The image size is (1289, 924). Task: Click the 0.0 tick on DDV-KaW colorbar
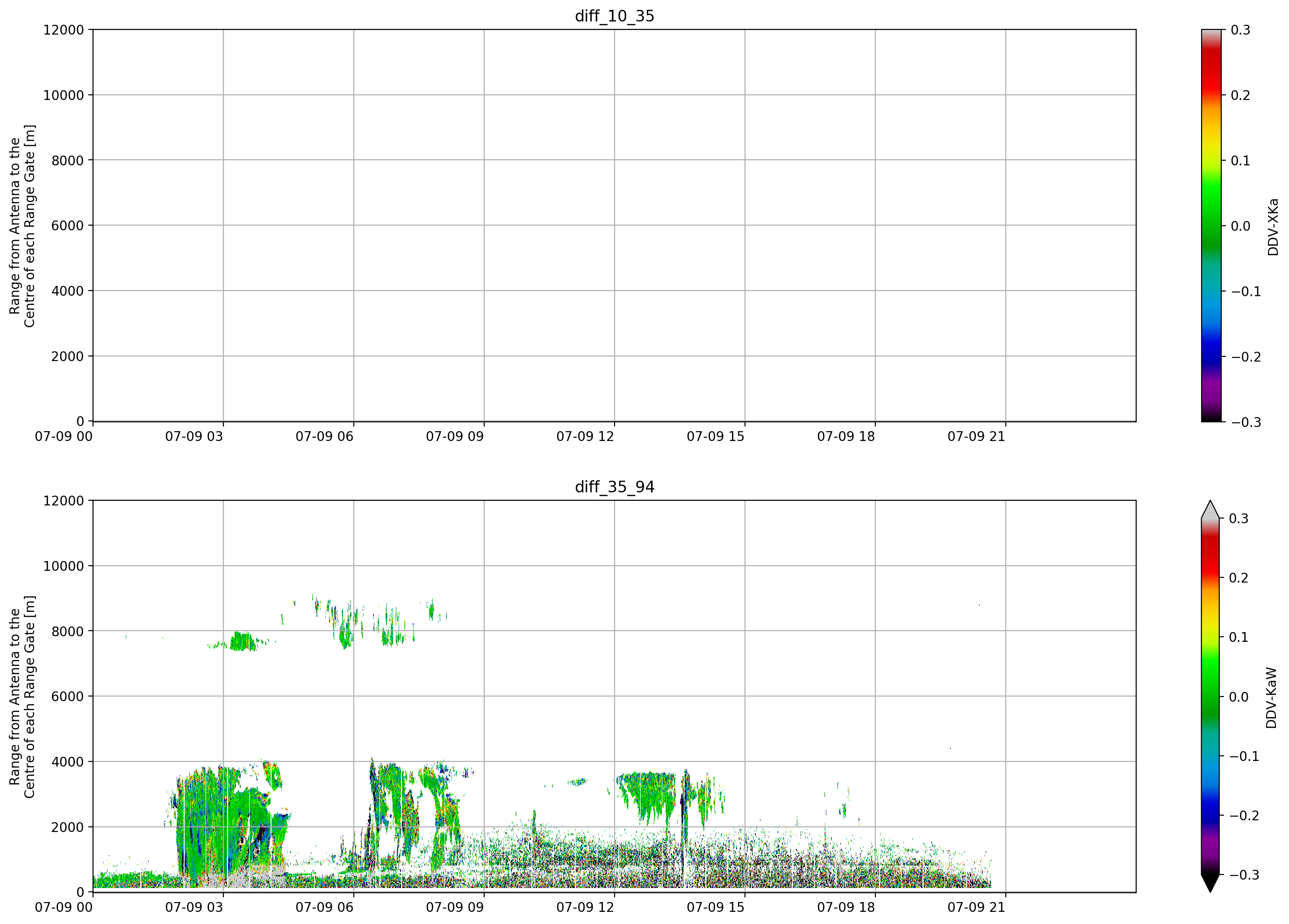[x=1239, y=697]
